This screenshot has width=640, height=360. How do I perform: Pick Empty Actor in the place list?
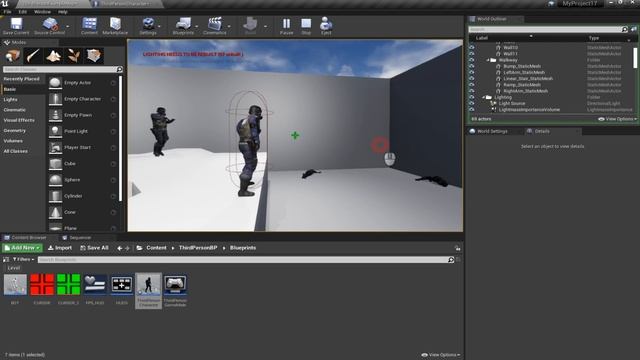(x=83, y=82)
